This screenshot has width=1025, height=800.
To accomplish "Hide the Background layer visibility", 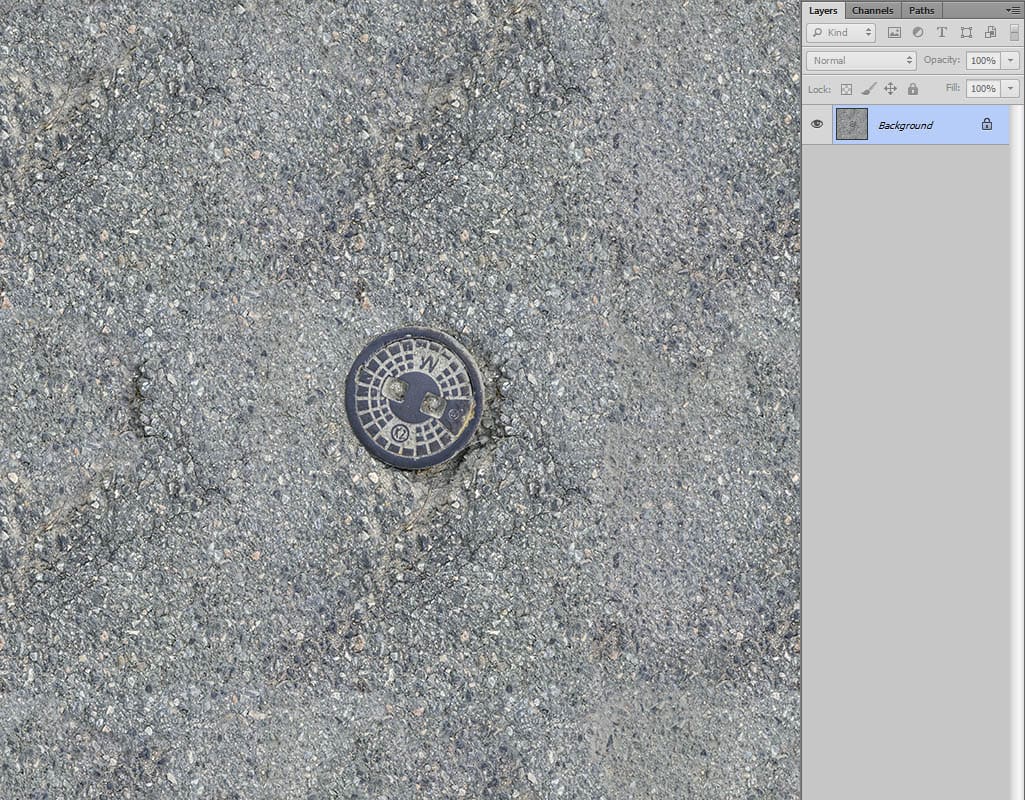I will [x=817, y=124].
